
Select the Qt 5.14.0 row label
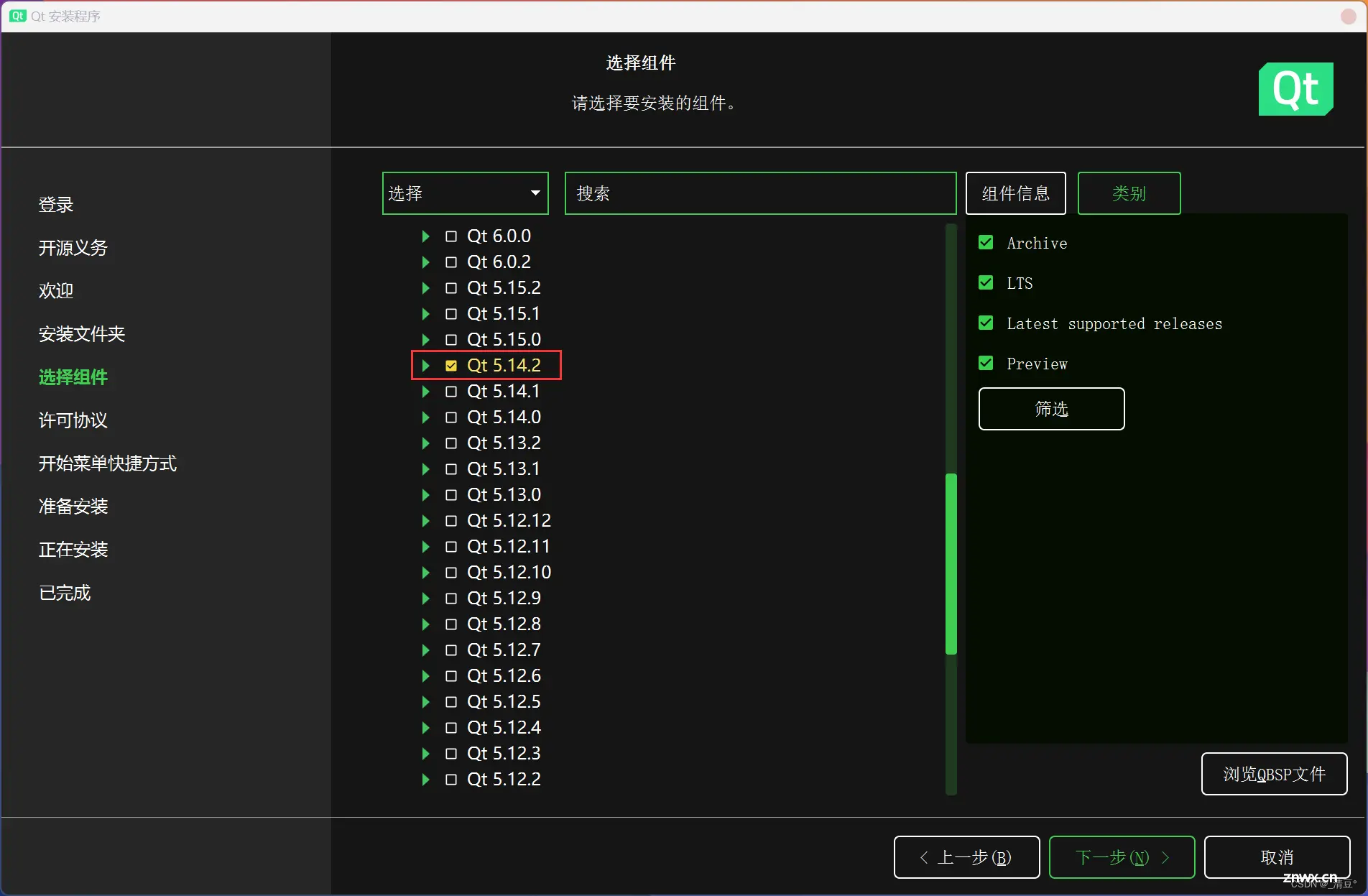click(x=504, y=417)
